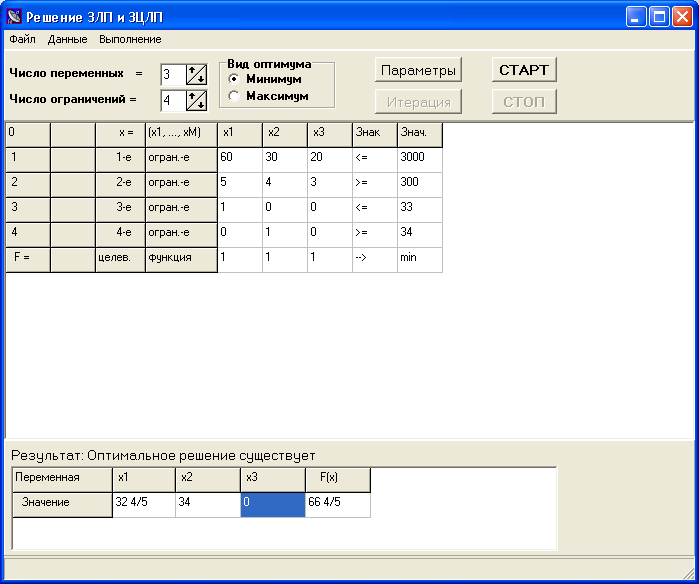
Task: Click the <= sign in constraint 1
Action: [x=375, y=160]
